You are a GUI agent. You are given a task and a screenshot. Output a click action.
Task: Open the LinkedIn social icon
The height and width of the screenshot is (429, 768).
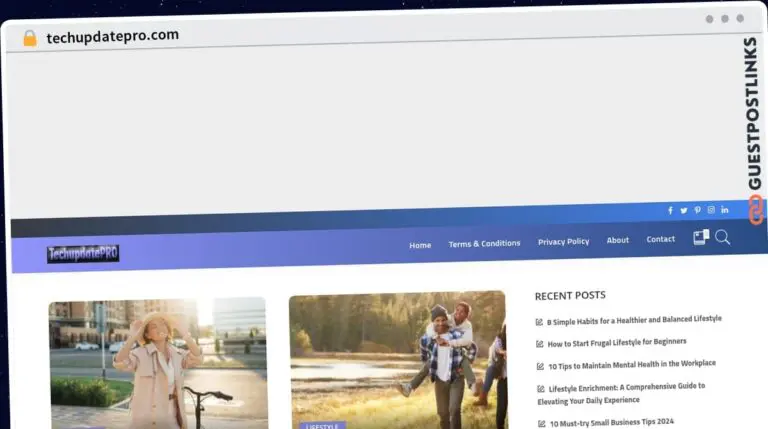[x=725, y=209]
